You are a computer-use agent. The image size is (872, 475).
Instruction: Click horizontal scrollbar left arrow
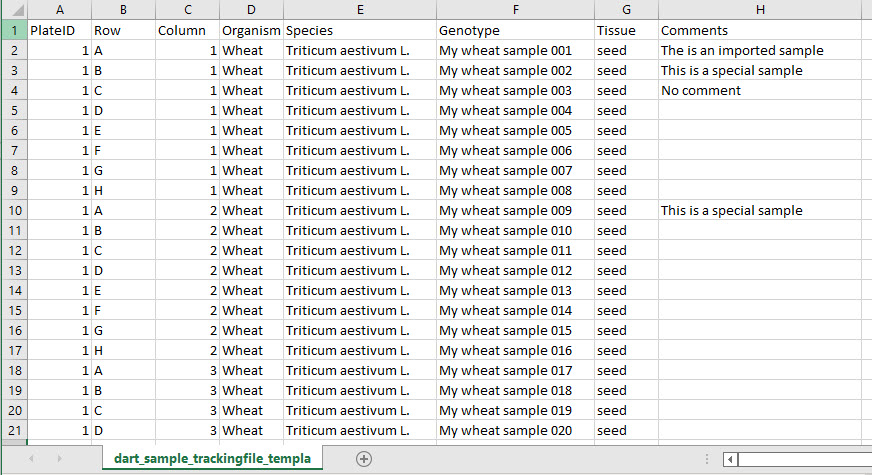point(731,459)
